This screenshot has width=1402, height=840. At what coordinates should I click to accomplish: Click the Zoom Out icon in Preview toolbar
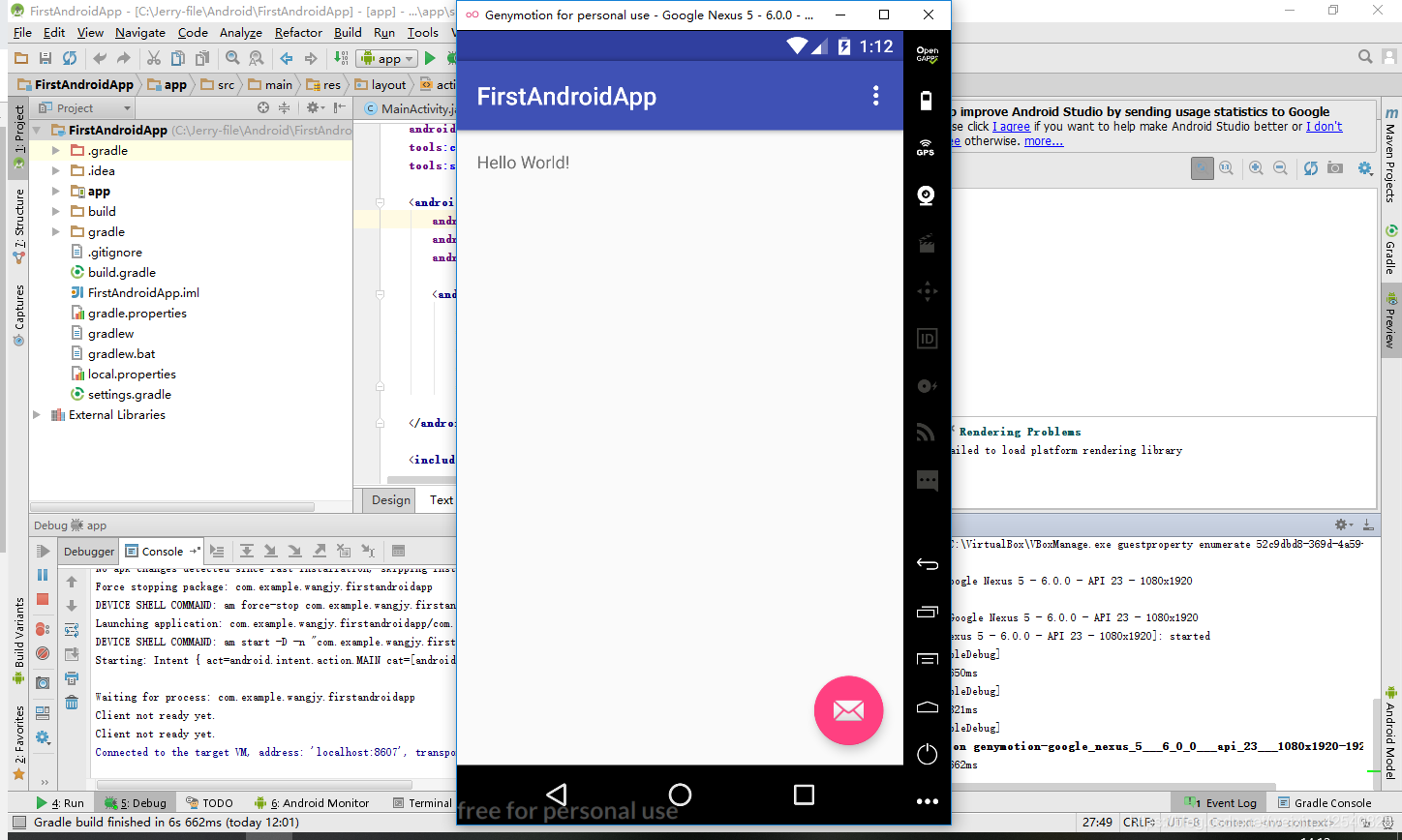coord(1280,168)
